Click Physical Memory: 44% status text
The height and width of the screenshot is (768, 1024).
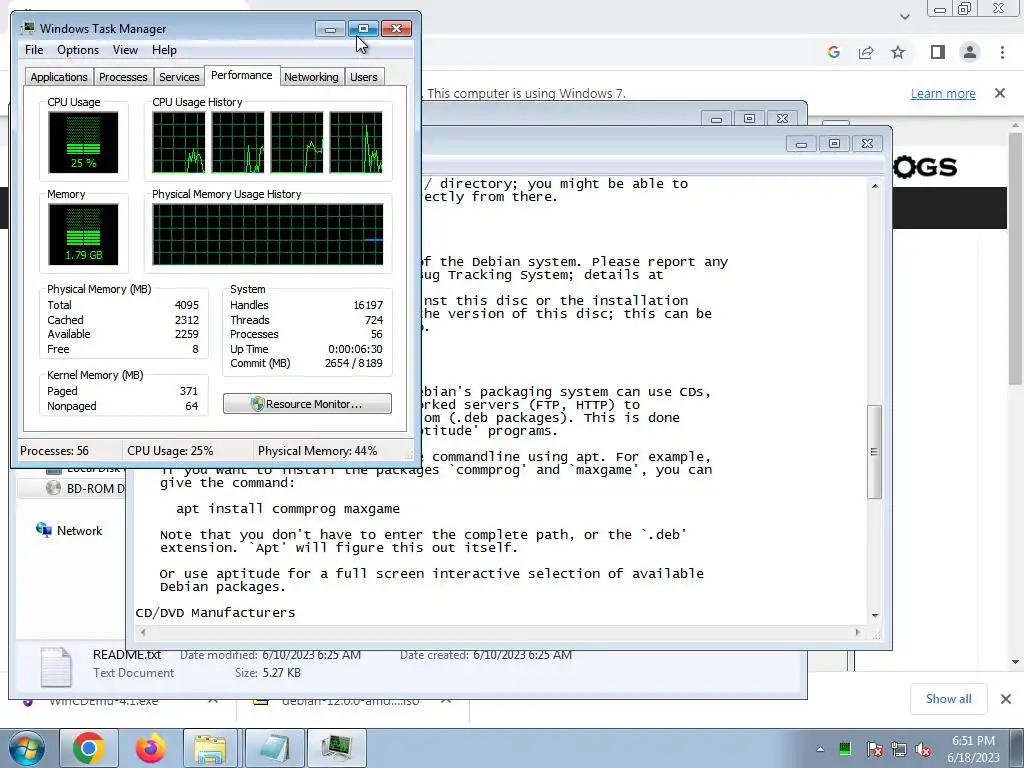tap(317, 451)
